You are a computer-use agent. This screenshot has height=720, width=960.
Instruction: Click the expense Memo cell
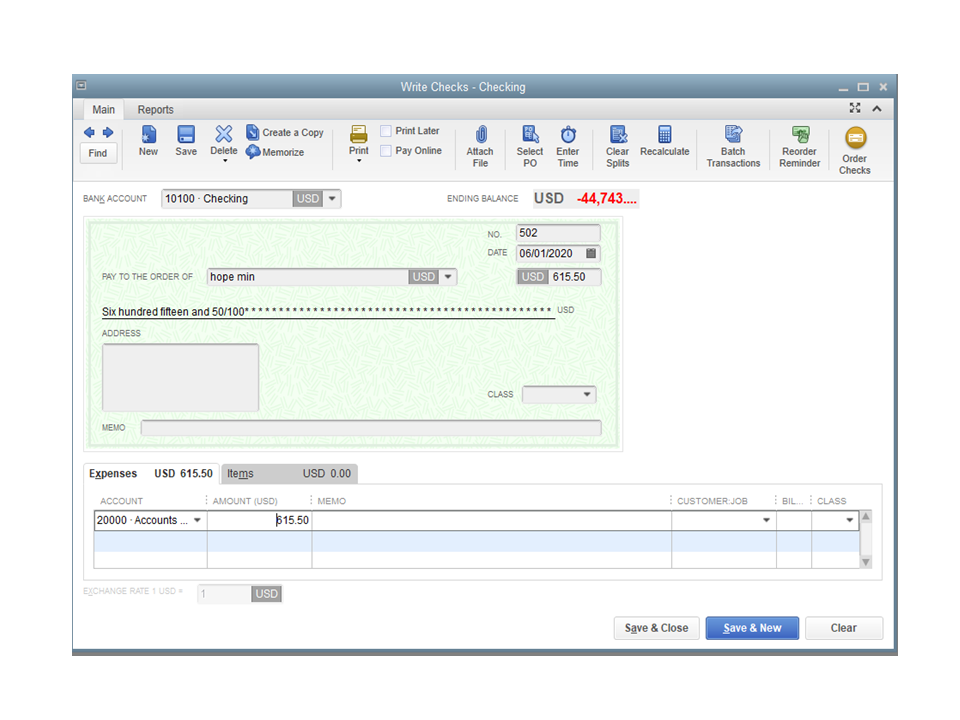[x=492, y=520]
